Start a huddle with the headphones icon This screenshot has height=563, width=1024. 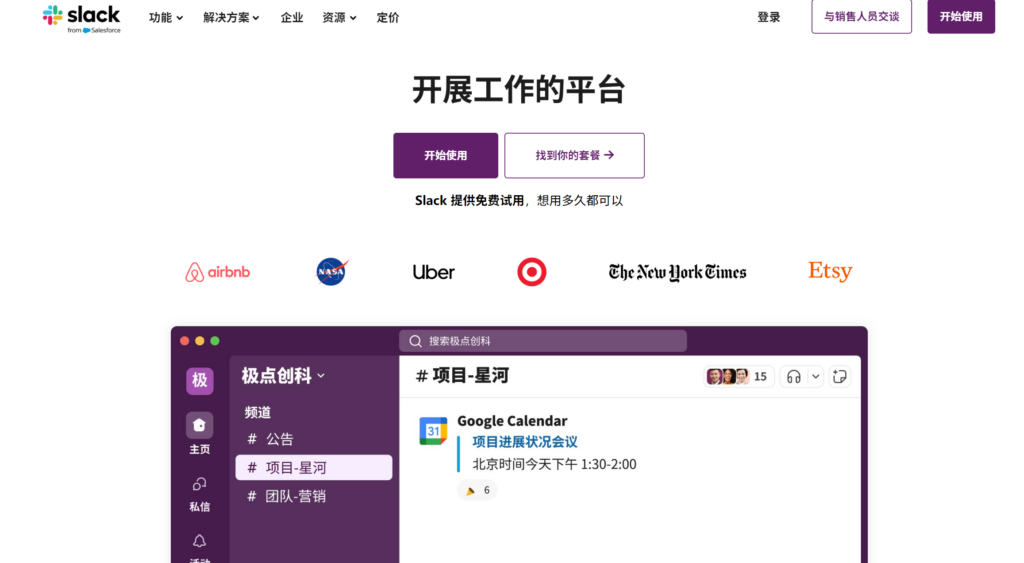pos(793,377)
